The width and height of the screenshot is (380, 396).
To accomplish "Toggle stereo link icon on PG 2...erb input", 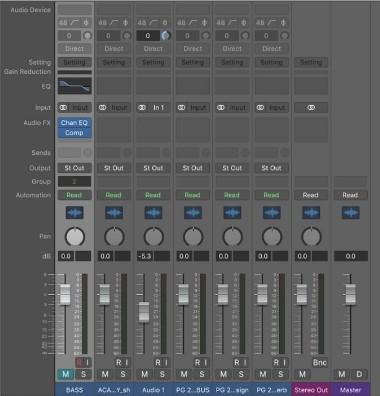I will click(260, 108).
